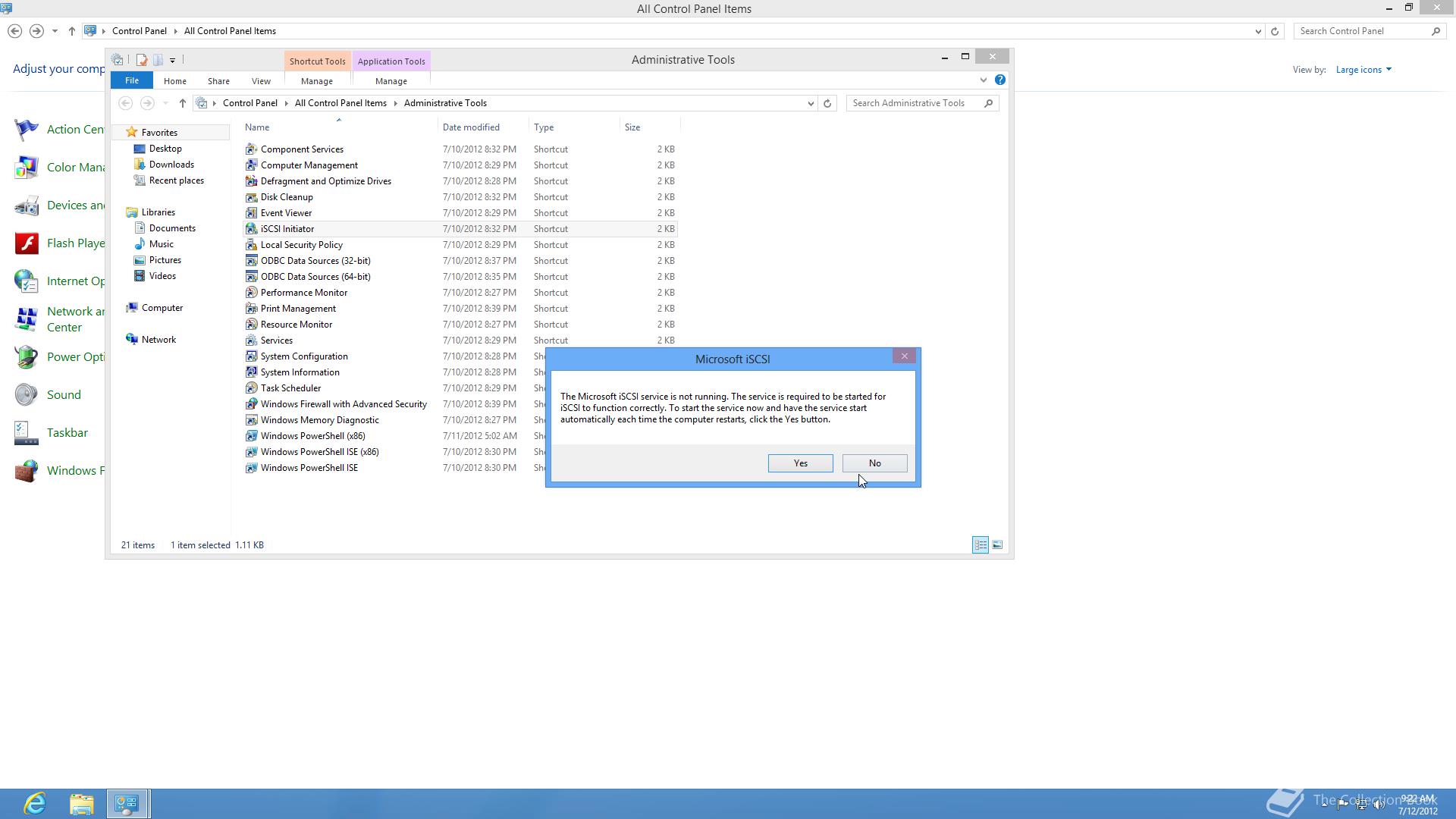Viewport: 1456px width, 819px height.
Task: Open the Share ribbon tab
Action: (x=218, y=81)
